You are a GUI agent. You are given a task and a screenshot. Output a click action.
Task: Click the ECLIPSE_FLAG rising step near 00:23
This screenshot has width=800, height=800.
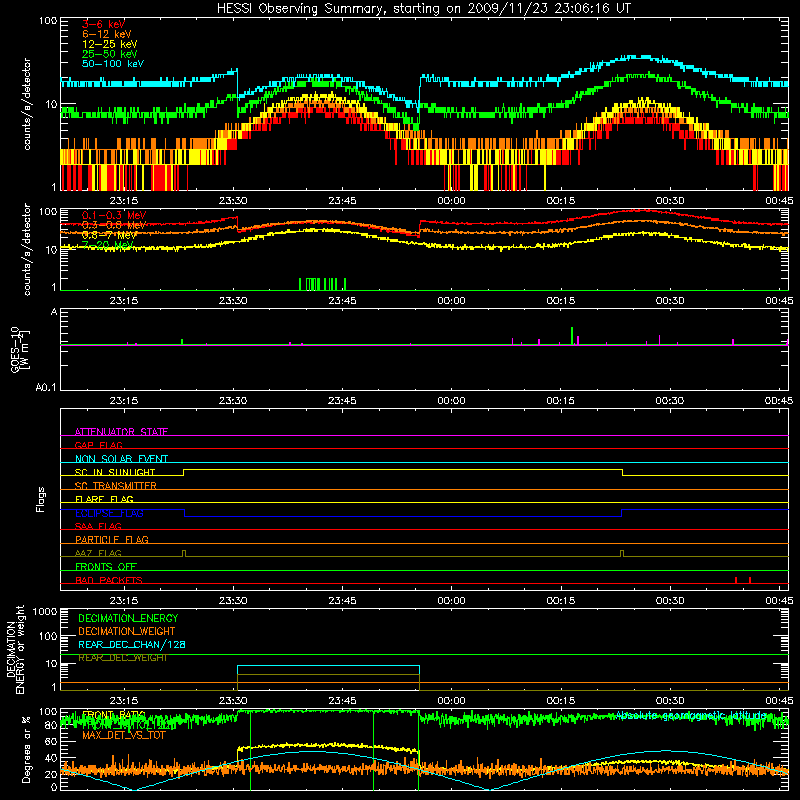pos(622,513)
